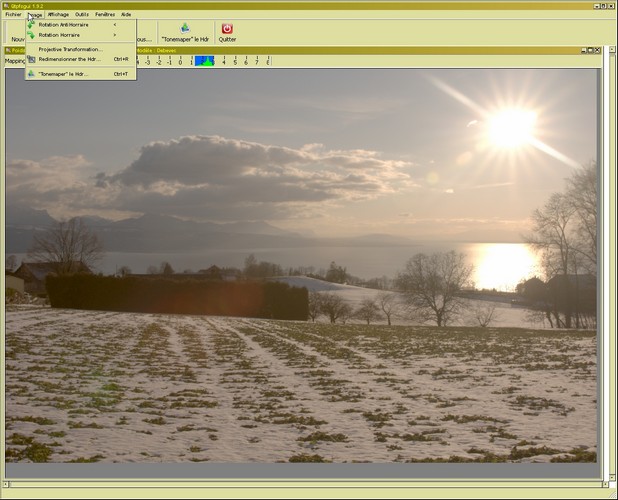Show the Aide help menu
This screenshot has height=500, width=618.
coord(126,15)
